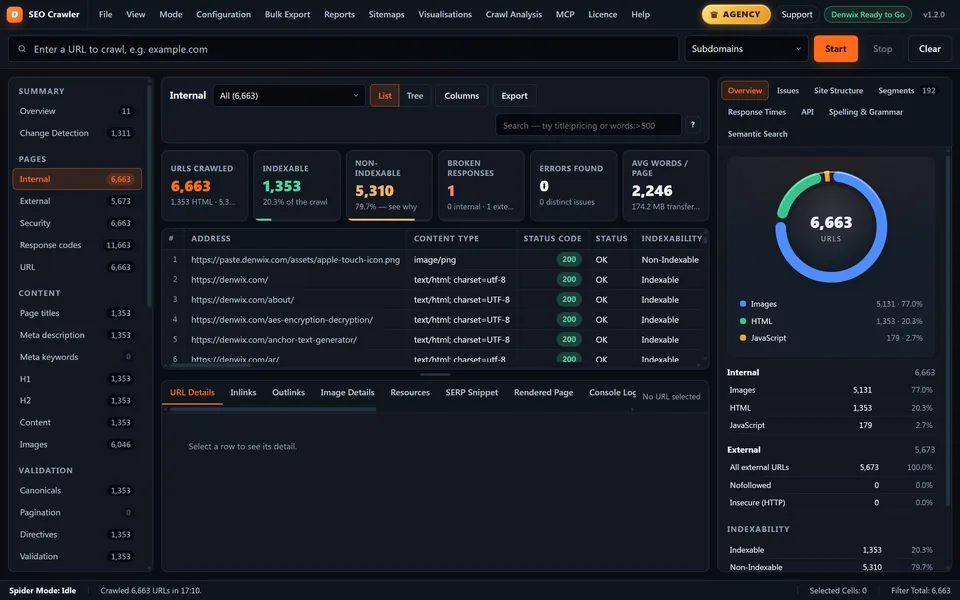Screen dimensions: 960x600
Task: Open the Indexable summary card
Action: point(296,186)
